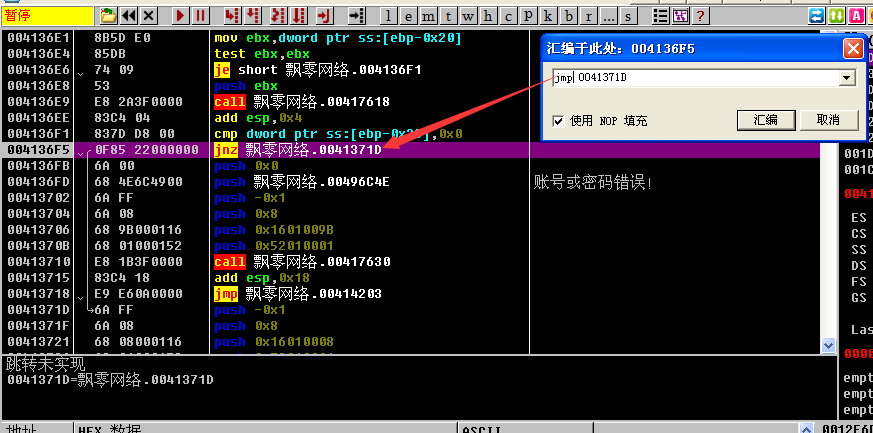Click the green plugin icon
The height and width of the screenshot is (433, 873).
(x=837, y=16)
